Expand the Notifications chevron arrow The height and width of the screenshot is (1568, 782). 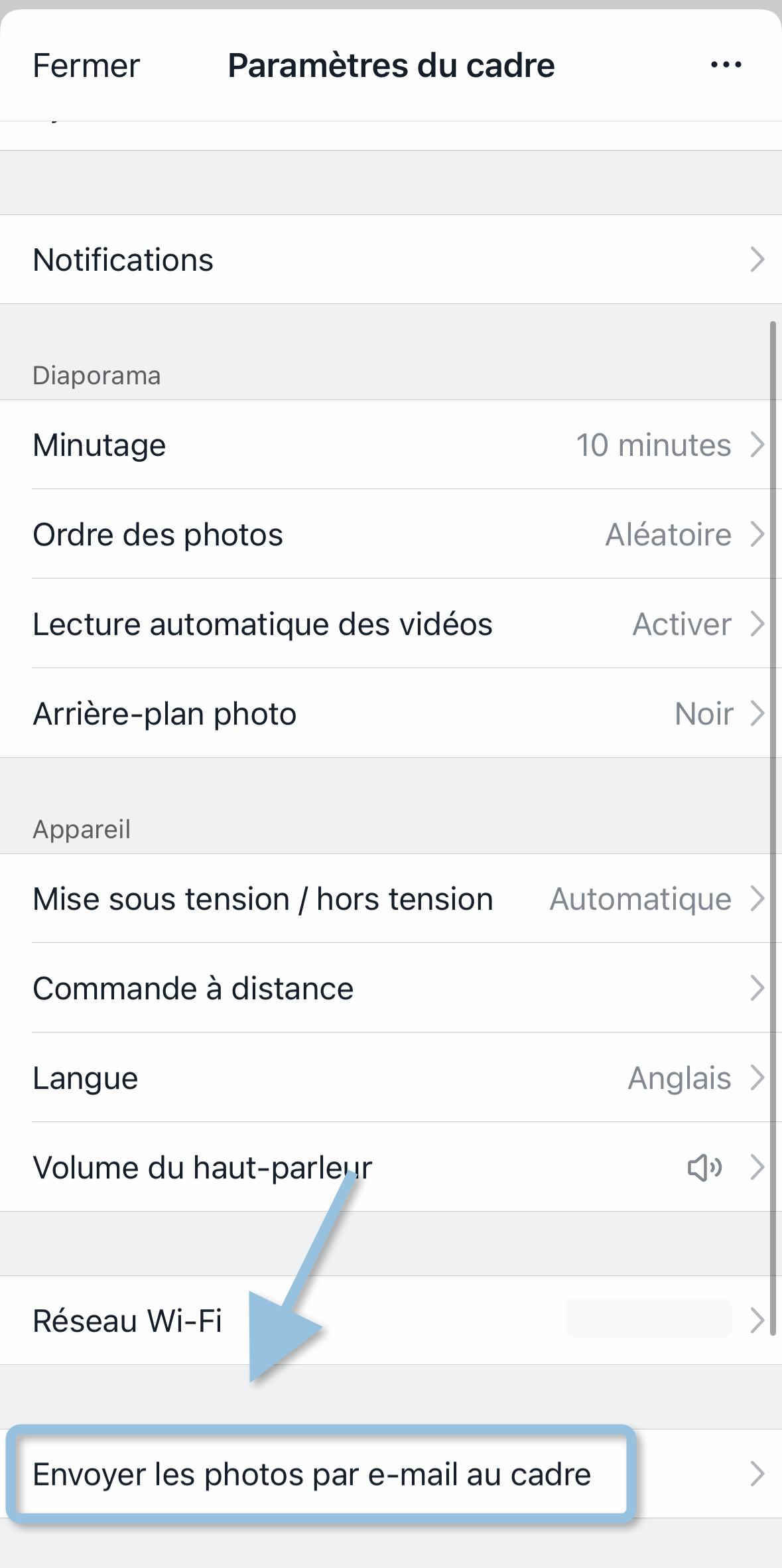pos(757,259)
